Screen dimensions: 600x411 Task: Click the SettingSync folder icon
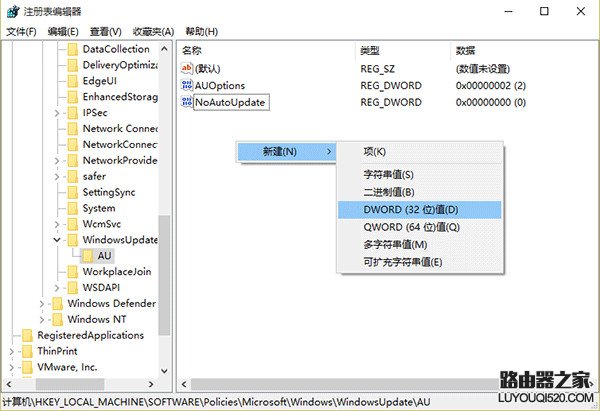pos(72,192)
